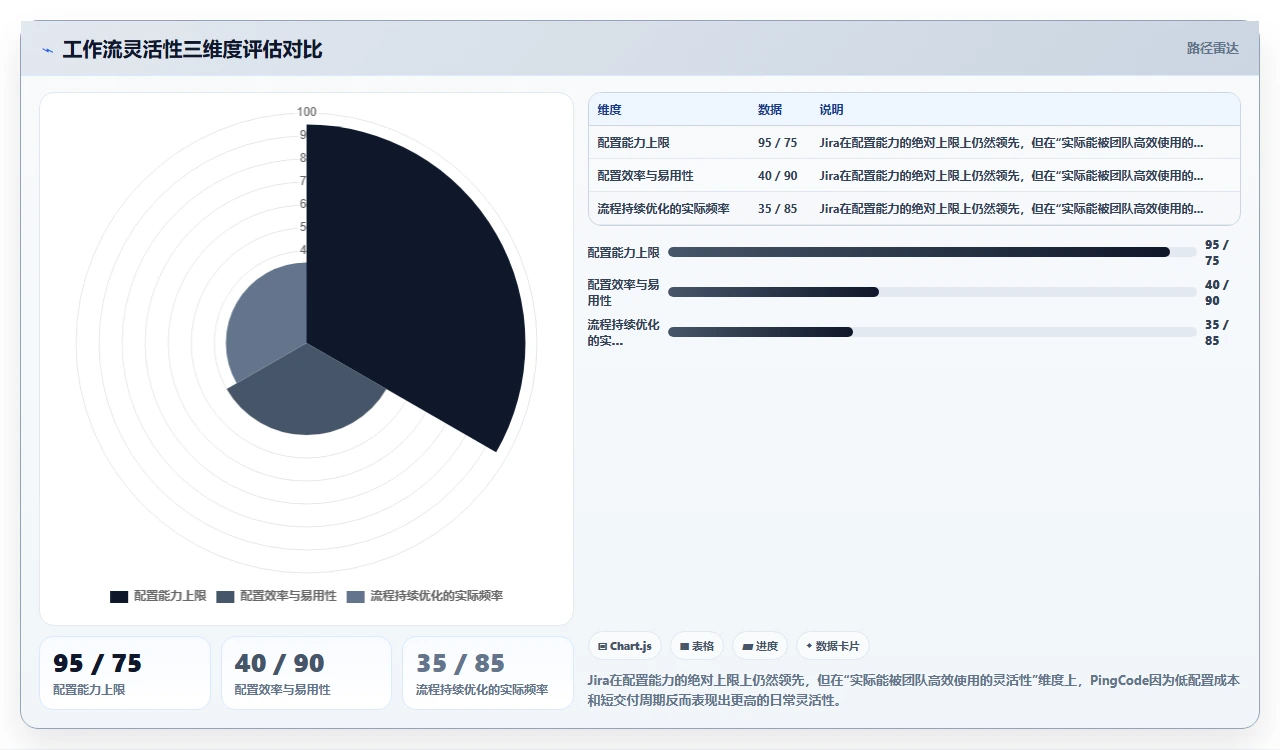Click the description text in 配置效率与易用性 row

point(1011,176)
